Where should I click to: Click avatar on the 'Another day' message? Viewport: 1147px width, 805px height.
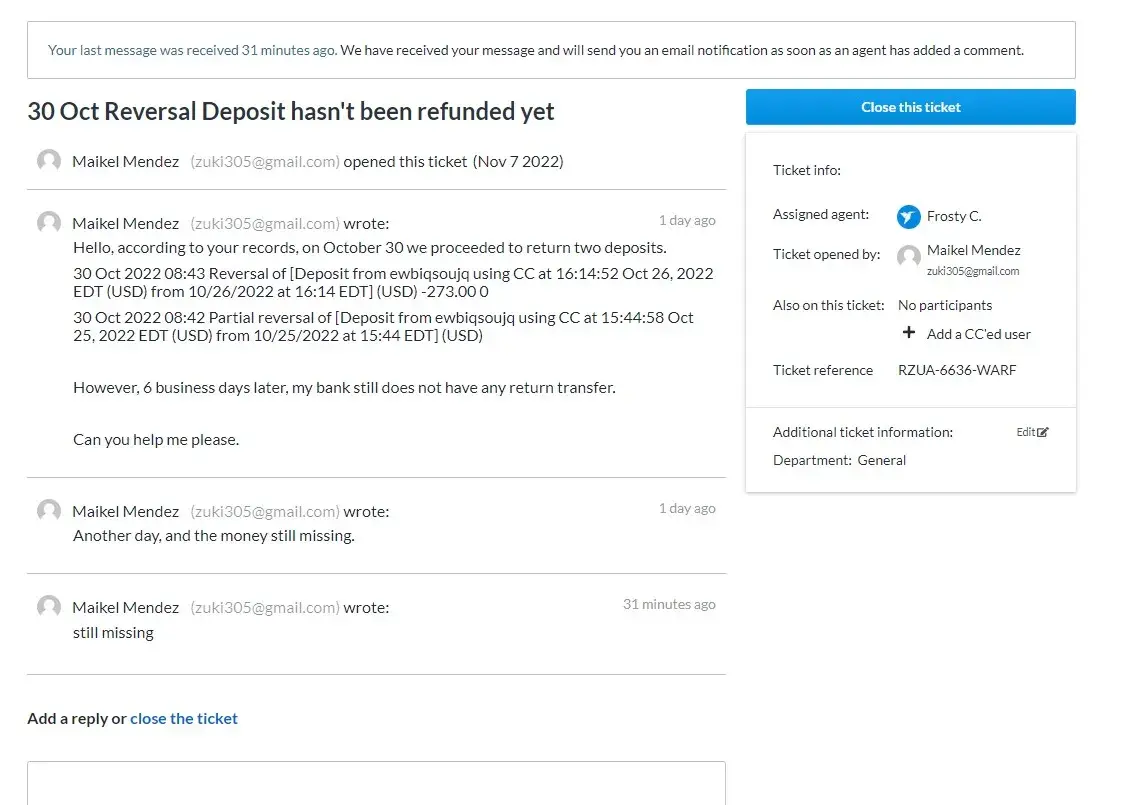(x=49, y=511)
